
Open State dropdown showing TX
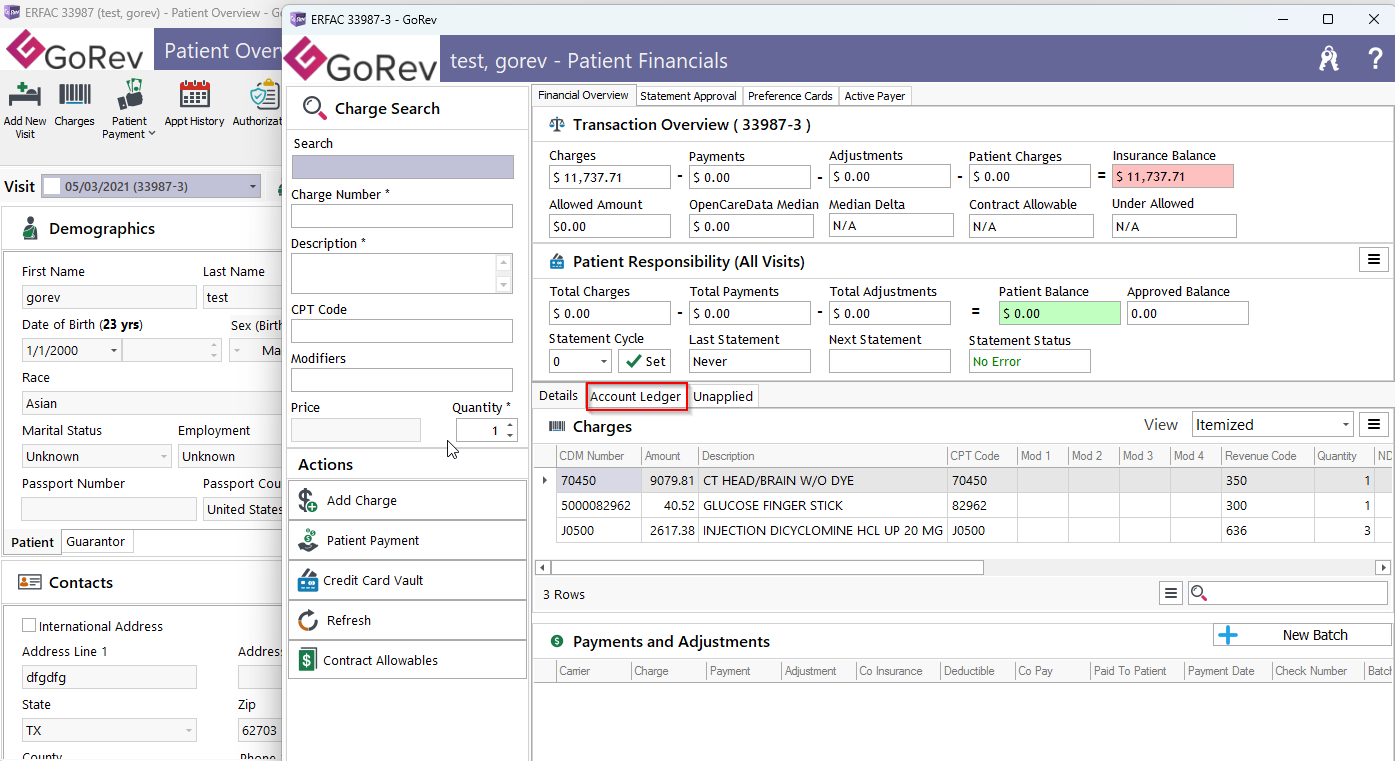click(189, 730)
